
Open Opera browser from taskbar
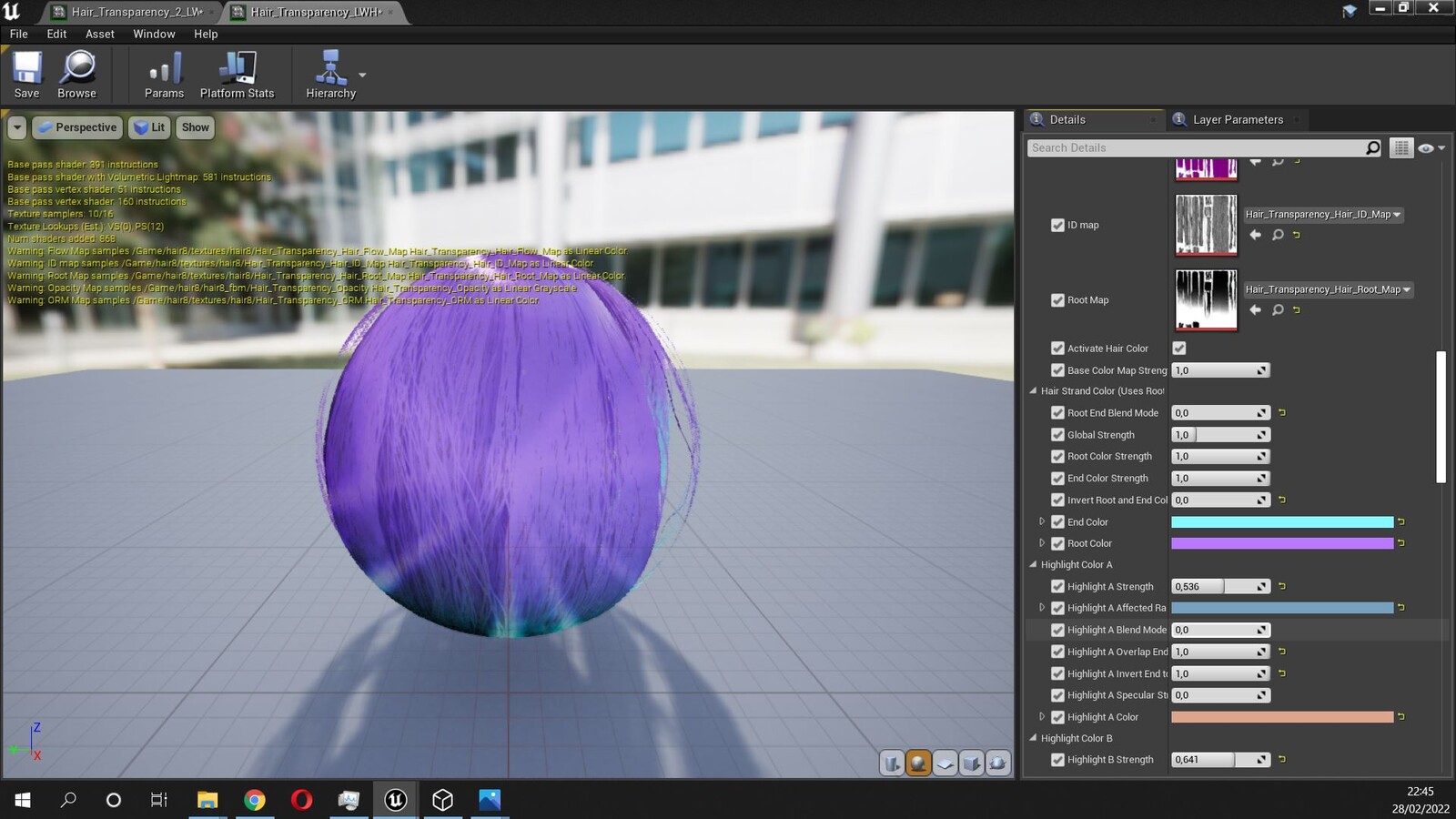point(301,800)
